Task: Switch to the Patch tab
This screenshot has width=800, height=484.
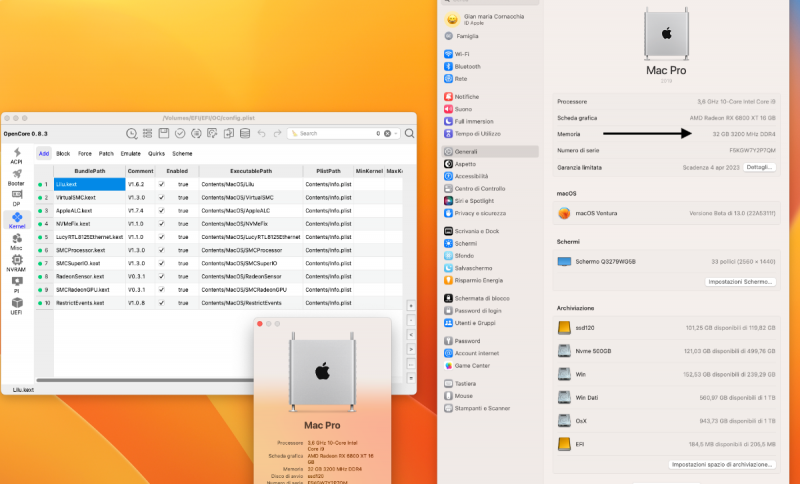Action: 106,154
